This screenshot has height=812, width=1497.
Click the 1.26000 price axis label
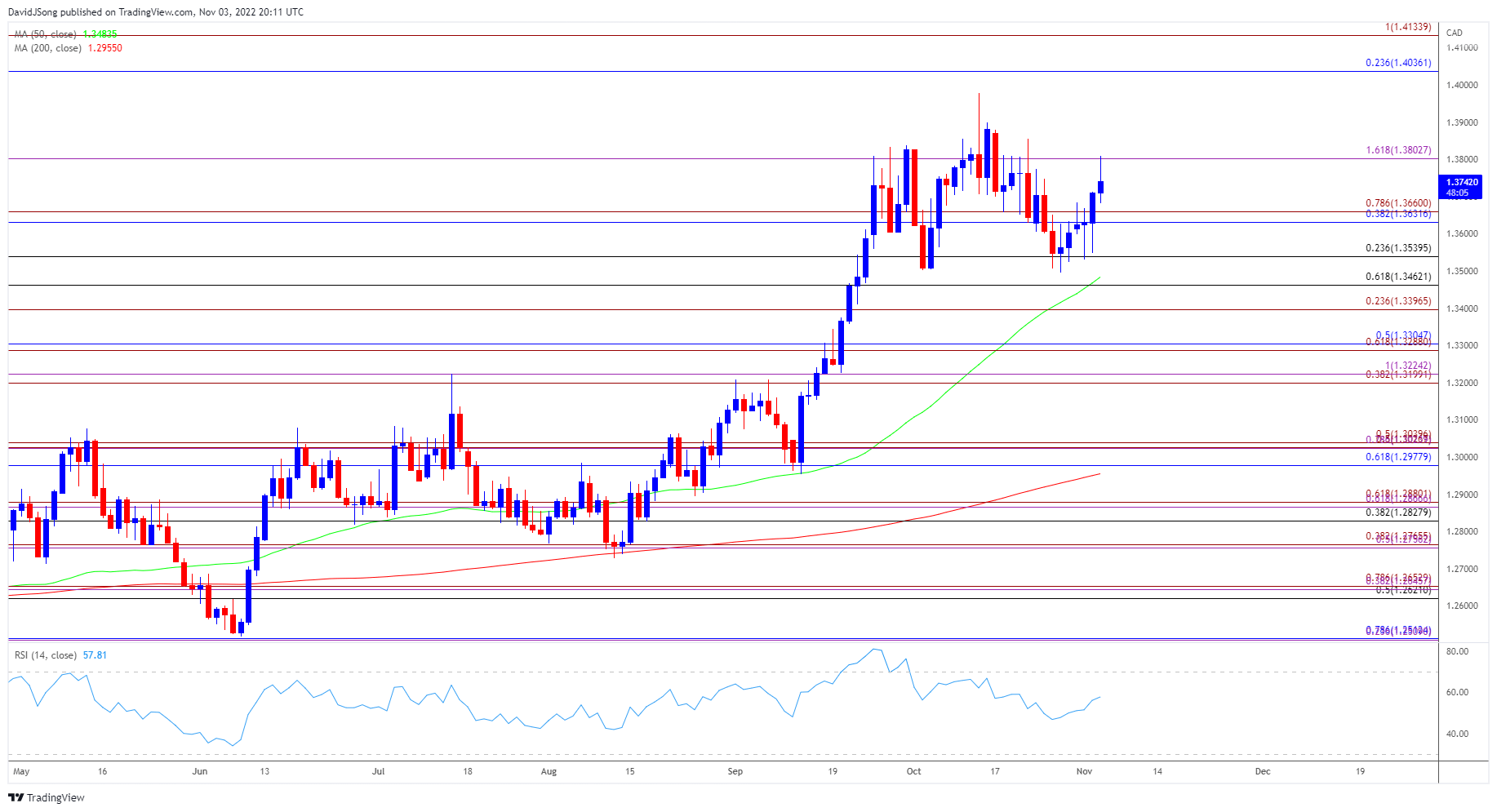coord(1462,606)
